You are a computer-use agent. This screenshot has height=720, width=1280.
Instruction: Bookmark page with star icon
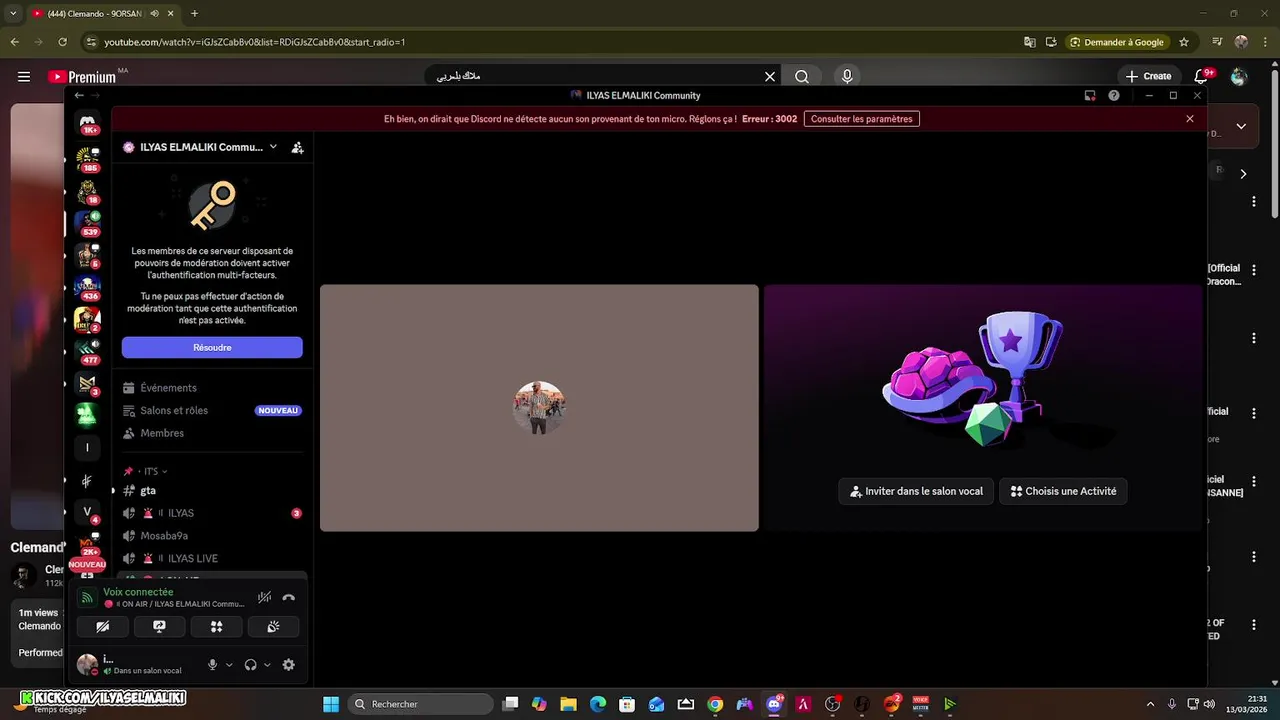coord(1184,42)
